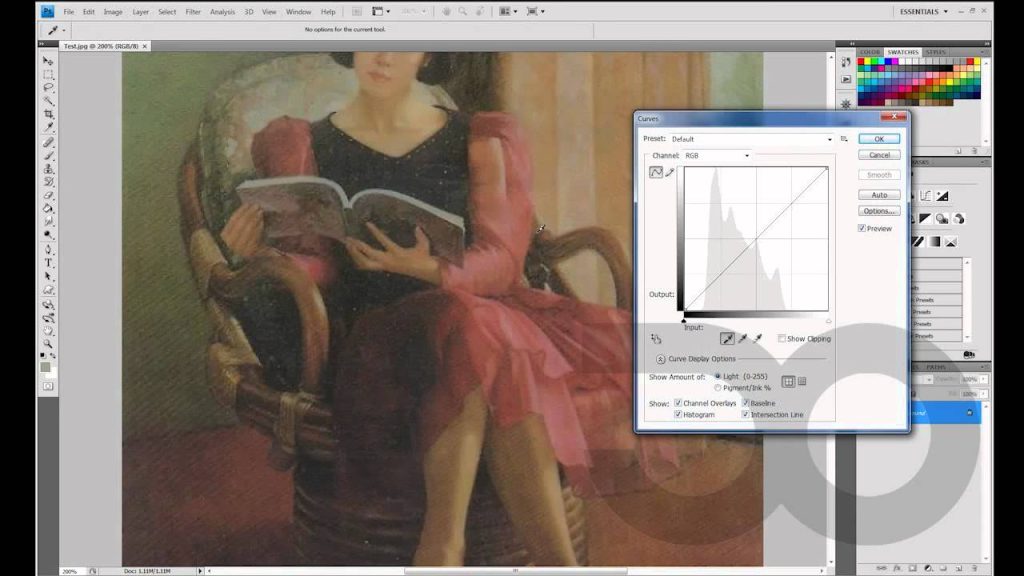Screen dimensions: 1024x576
Task: Choose edit-points curve mode in Curves
Action: 656,172
